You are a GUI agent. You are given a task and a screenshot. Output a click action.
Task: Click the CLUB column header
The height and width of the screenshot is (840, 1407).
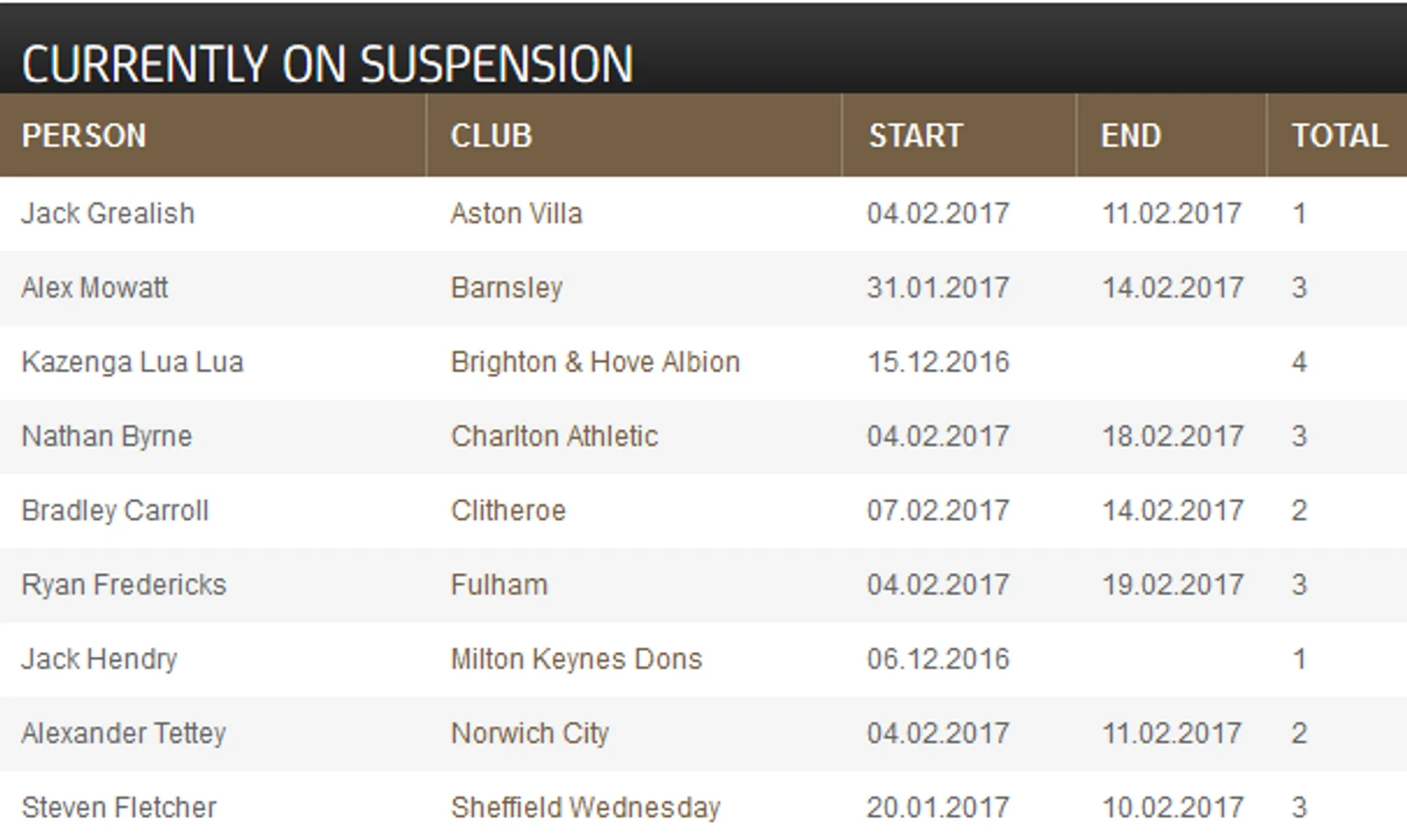coord(491,136)
